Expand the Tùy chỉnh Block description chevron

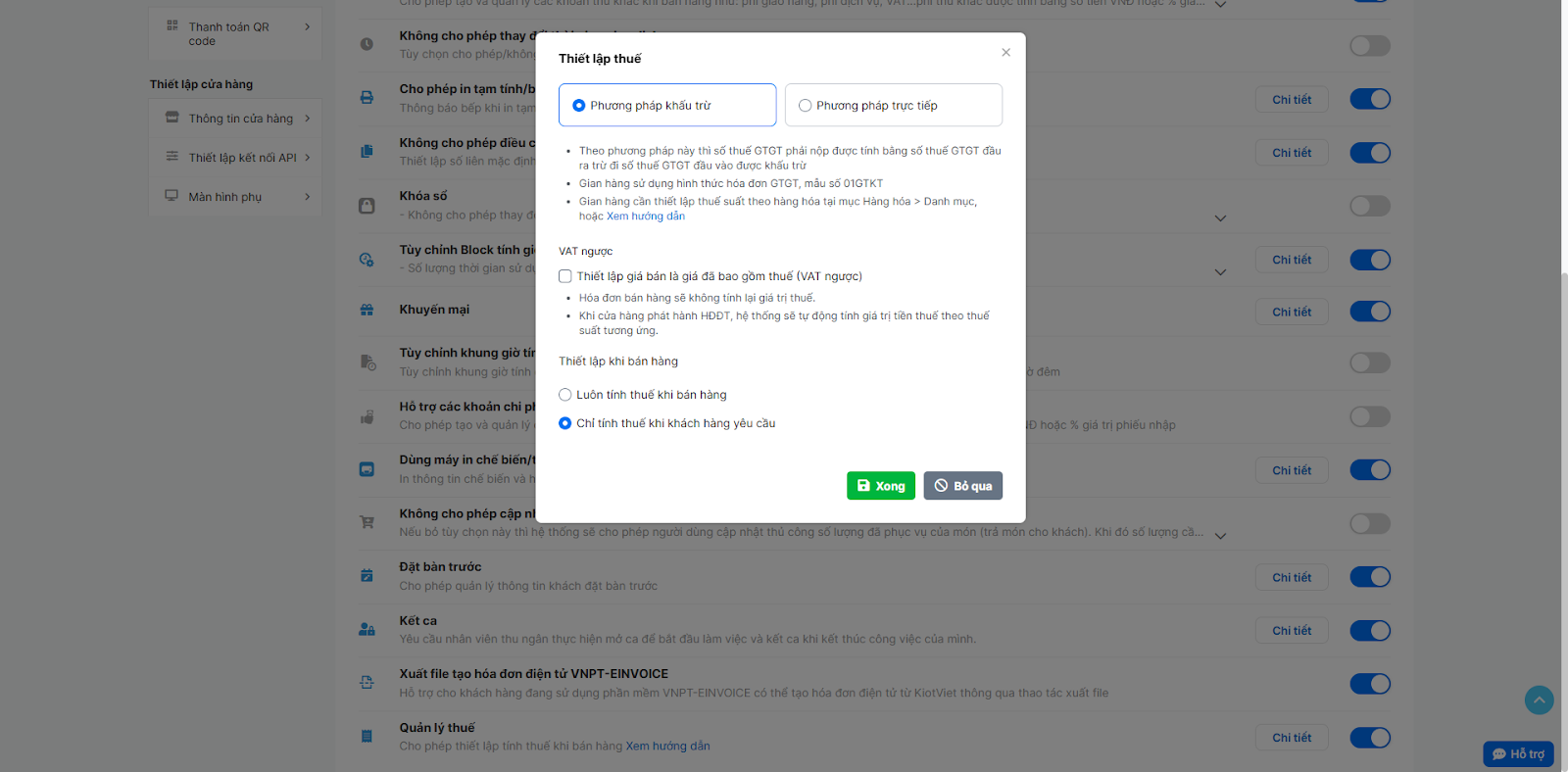click(x=1220, y=272)
